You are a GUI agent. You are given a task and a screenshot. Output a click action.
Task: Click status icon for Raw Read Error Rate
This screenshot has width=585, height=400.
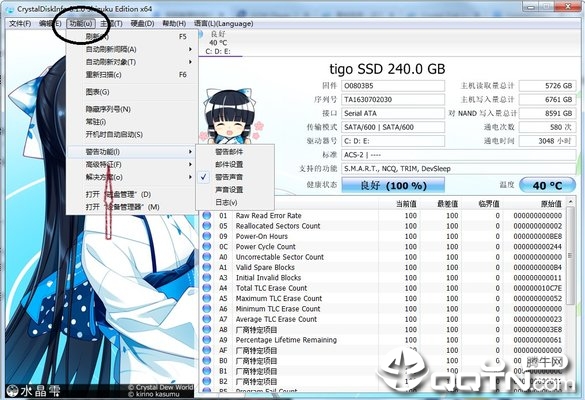click(x=207, y=215)
